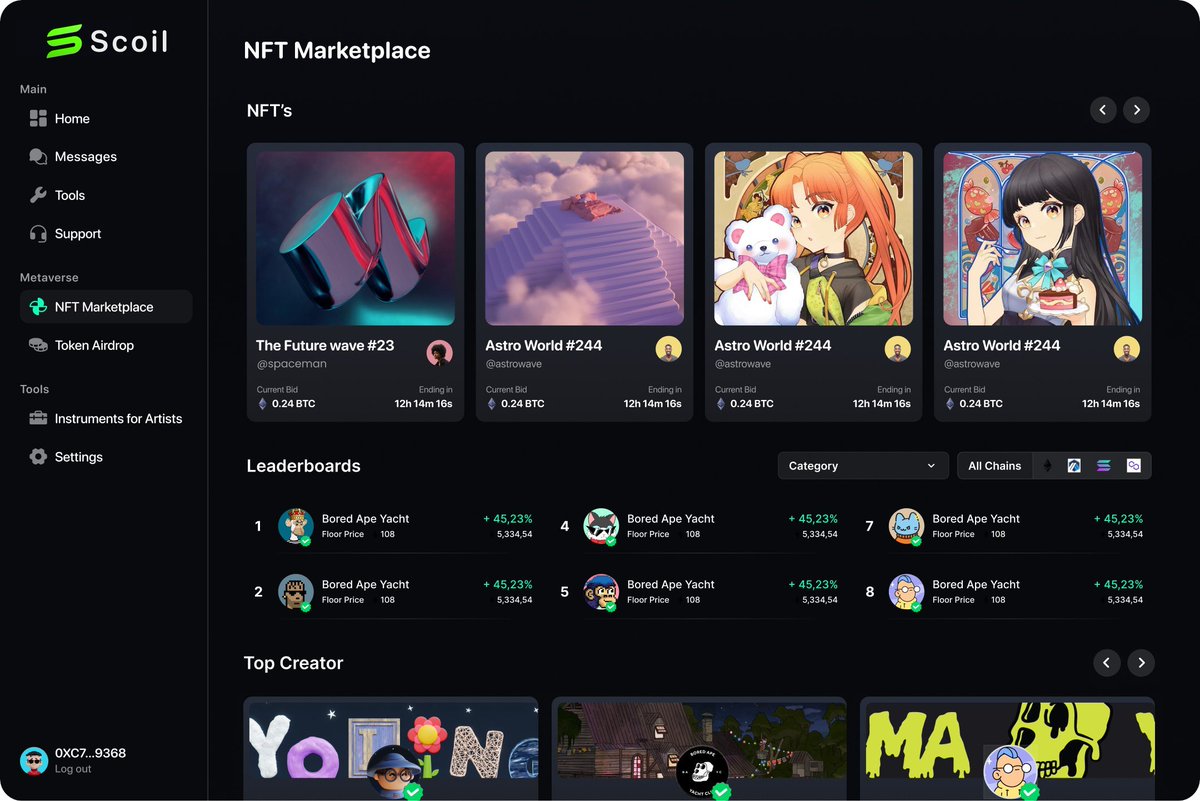
Task: Click the Token Airdrop coins icon
Action: [38, 345]
